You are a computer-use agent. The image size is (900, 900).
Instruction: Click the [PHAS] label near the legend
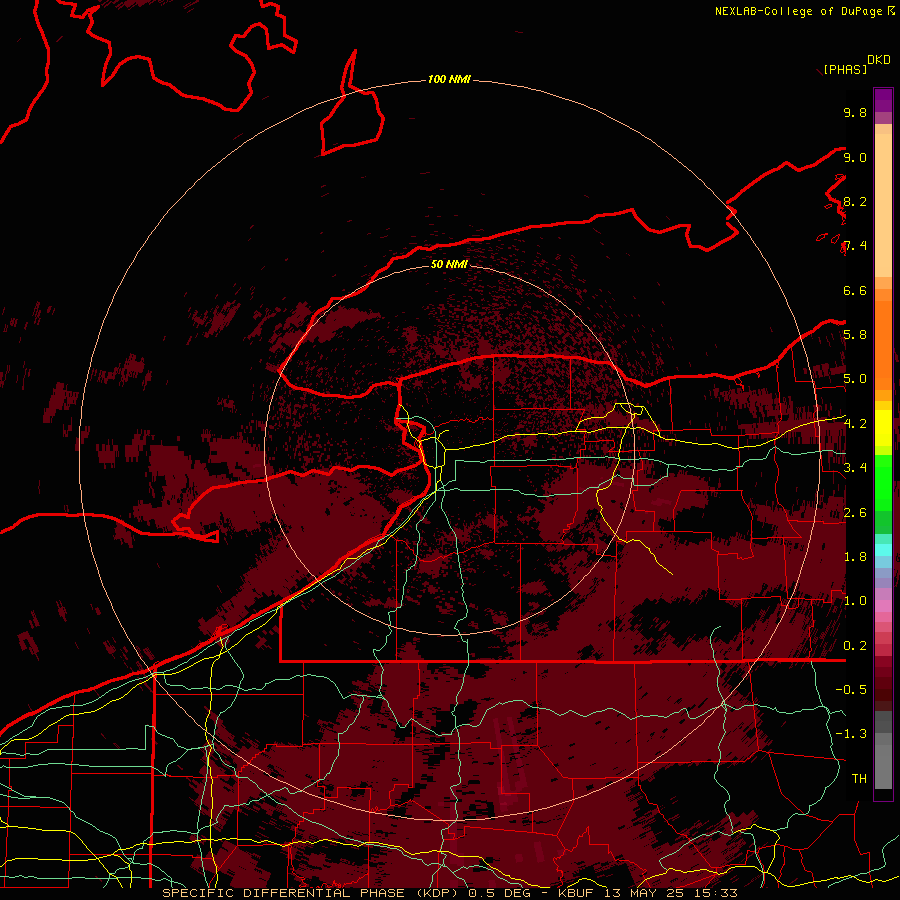845,69
